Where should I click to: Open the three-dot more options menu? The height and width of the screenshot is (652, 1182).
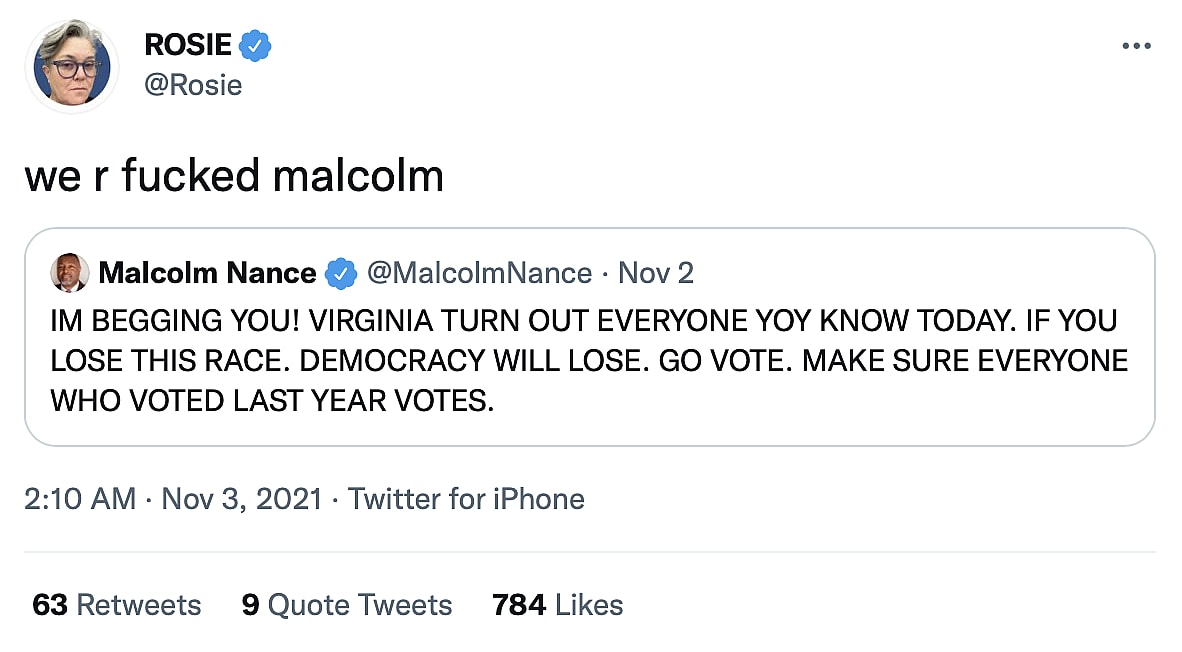1138,46
